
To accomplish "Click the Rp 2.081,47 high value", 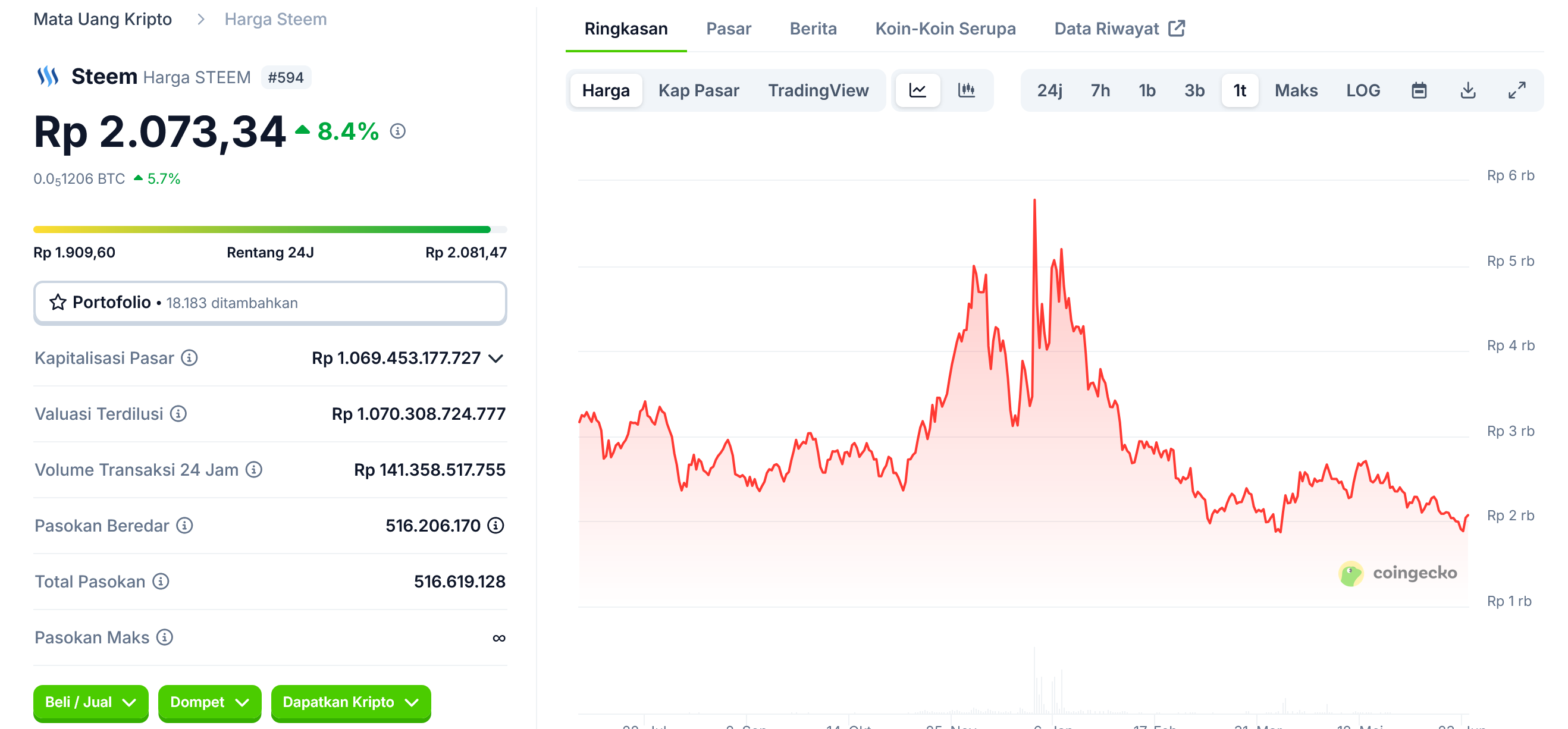I will coord(466,253).
